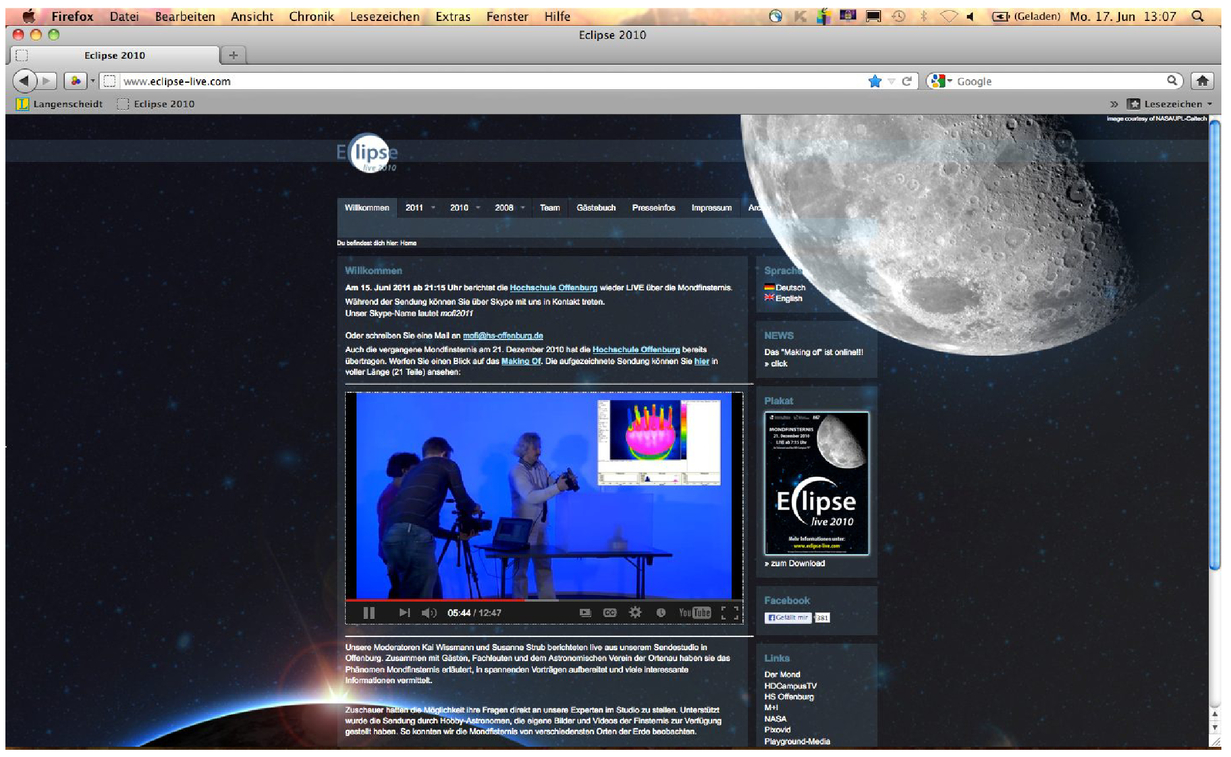This screenshot has width=1231, height=757.
Task: Open video on YouTube via logo
Action: [694, 613]
